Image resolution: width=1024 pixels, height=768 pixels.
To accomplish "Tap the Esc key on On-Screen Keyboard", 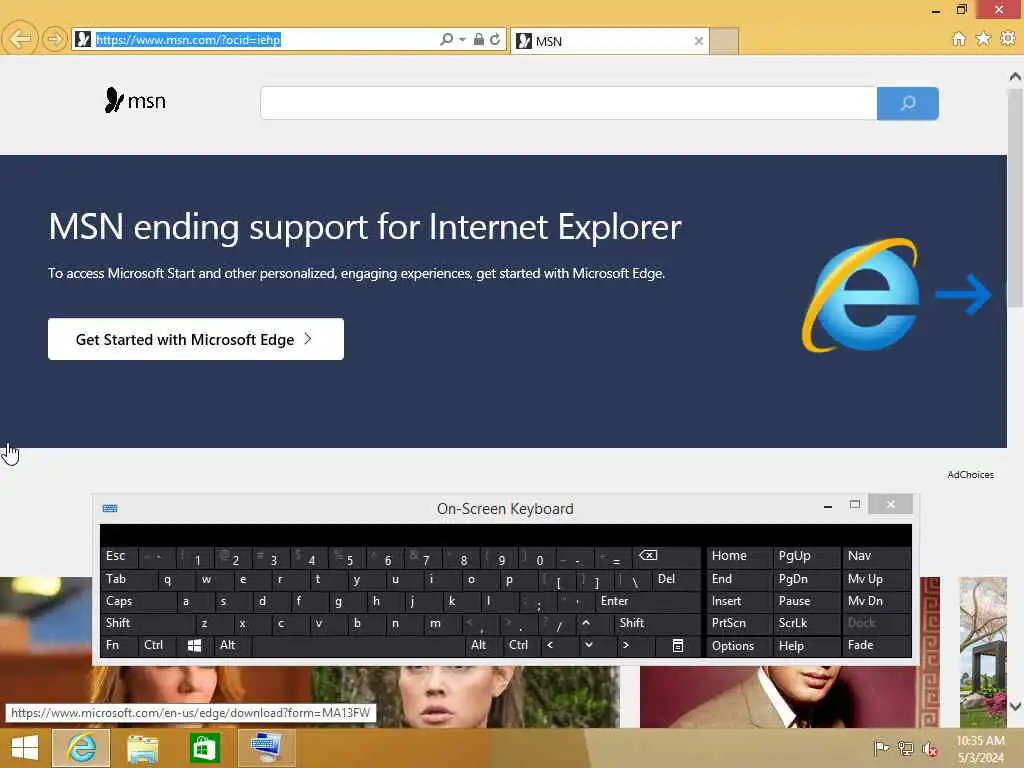I will [120, 556].
